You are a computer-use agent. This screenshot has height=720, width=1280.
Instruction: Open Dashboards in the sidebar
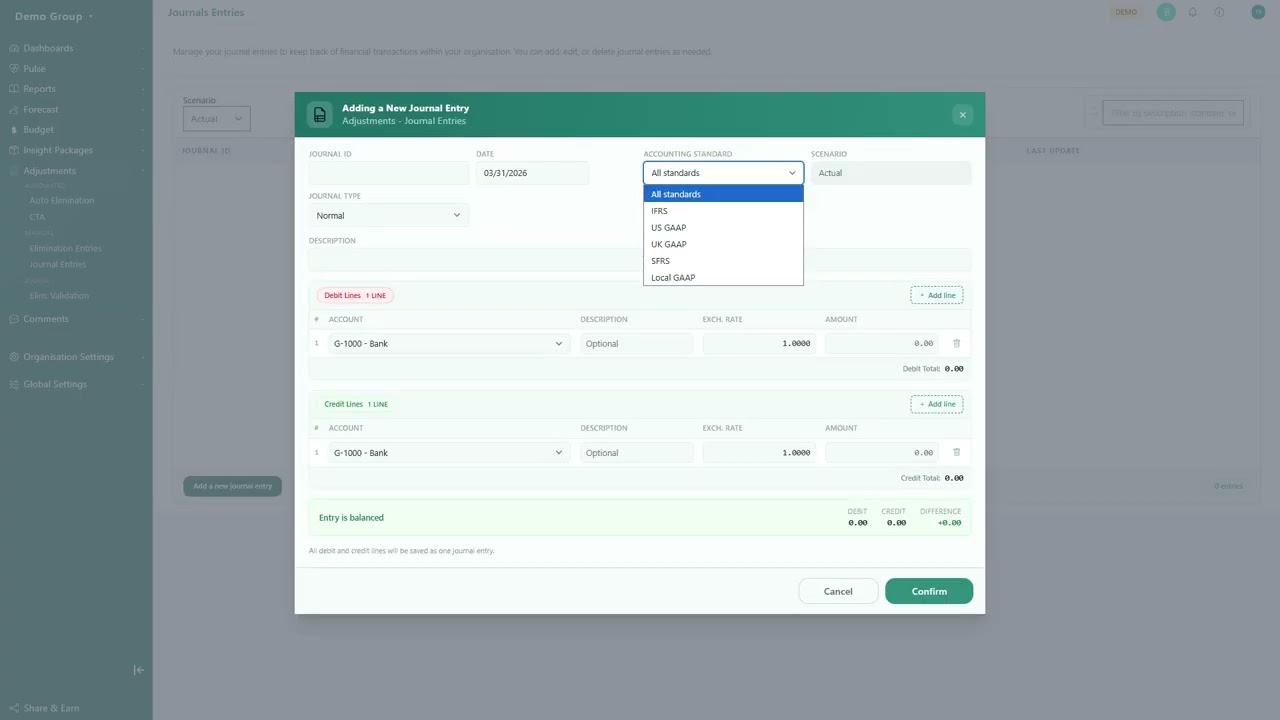pos(48,48)
